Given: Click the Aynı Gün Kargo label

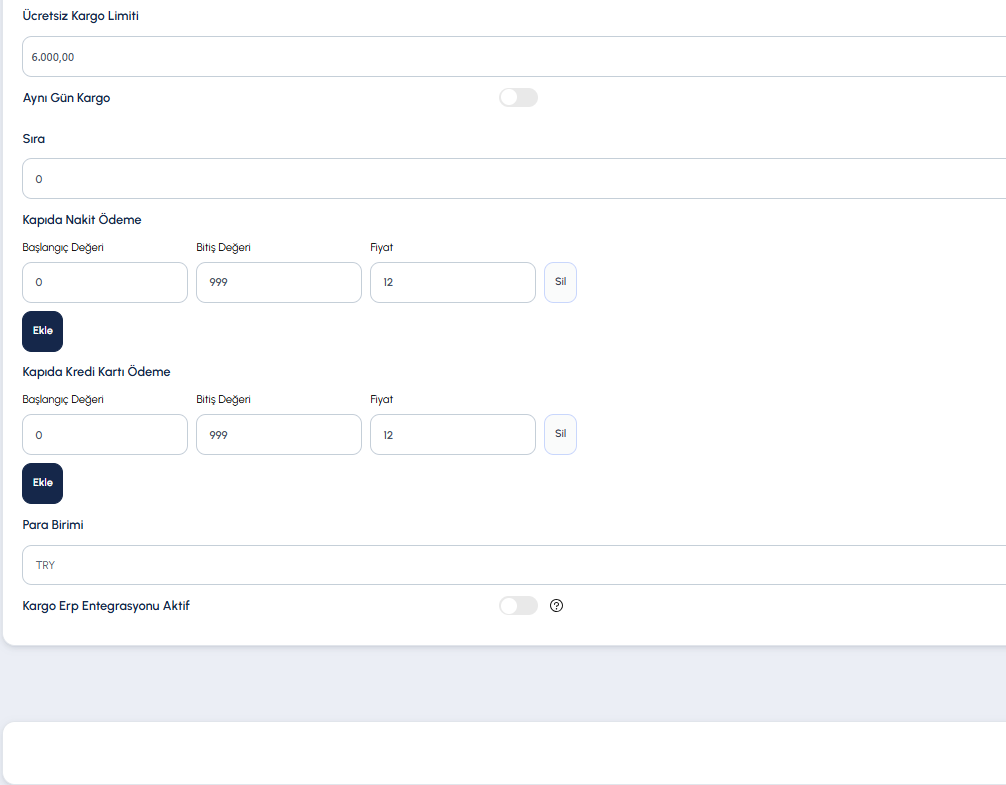Looking at the screenshot, I should 66,98.
